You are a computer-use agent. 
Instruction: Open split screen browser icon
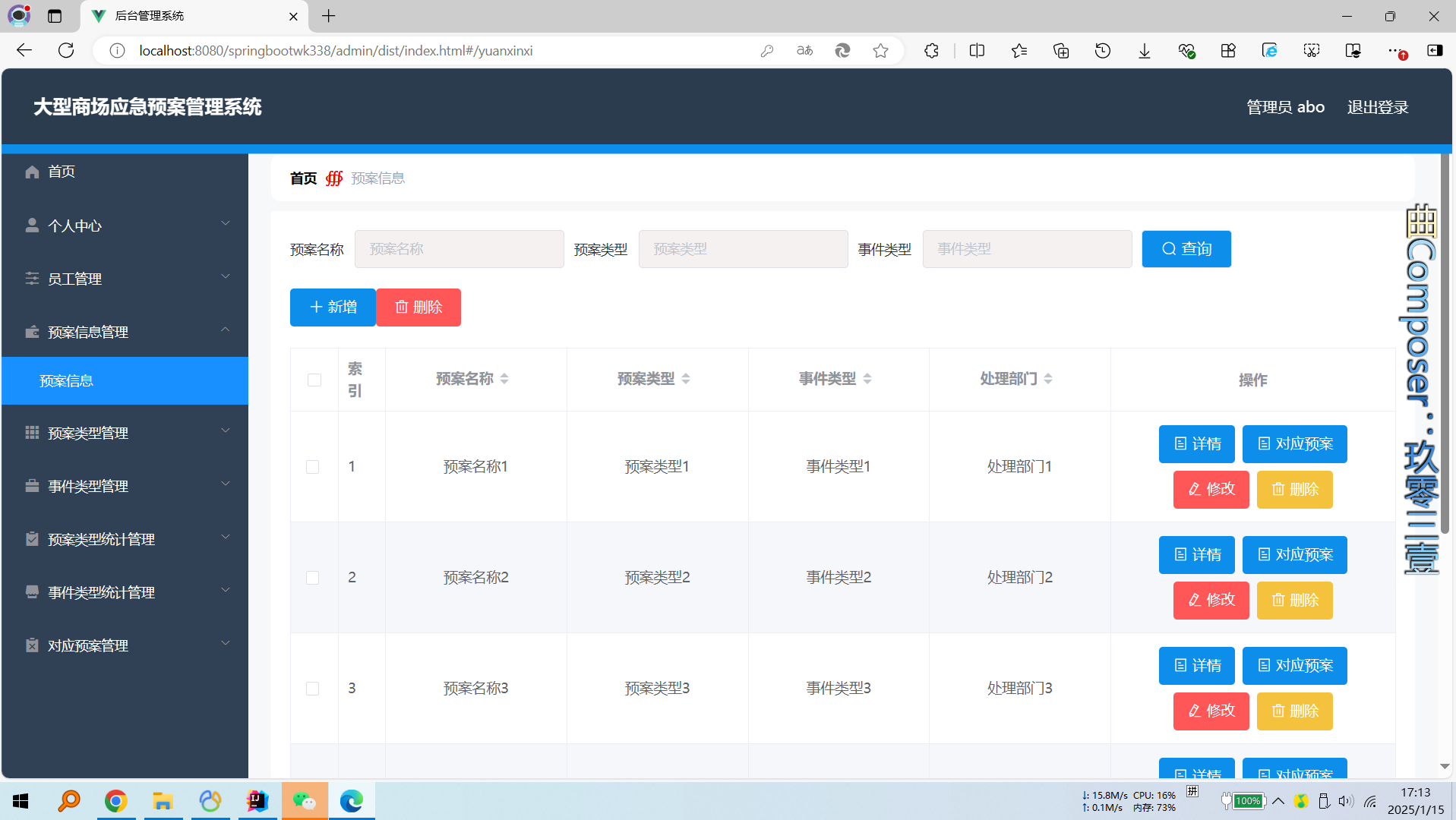(x=977, y=51)
